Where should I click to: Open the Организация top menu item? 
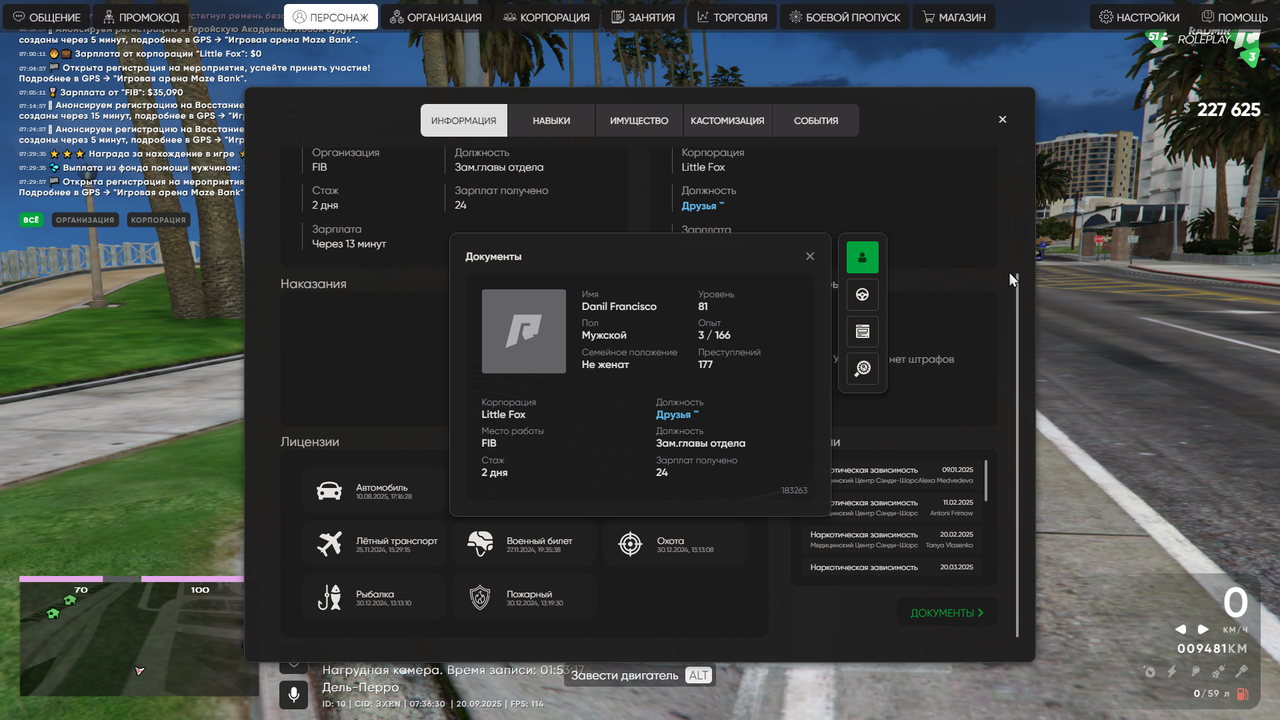pos(436,17)
